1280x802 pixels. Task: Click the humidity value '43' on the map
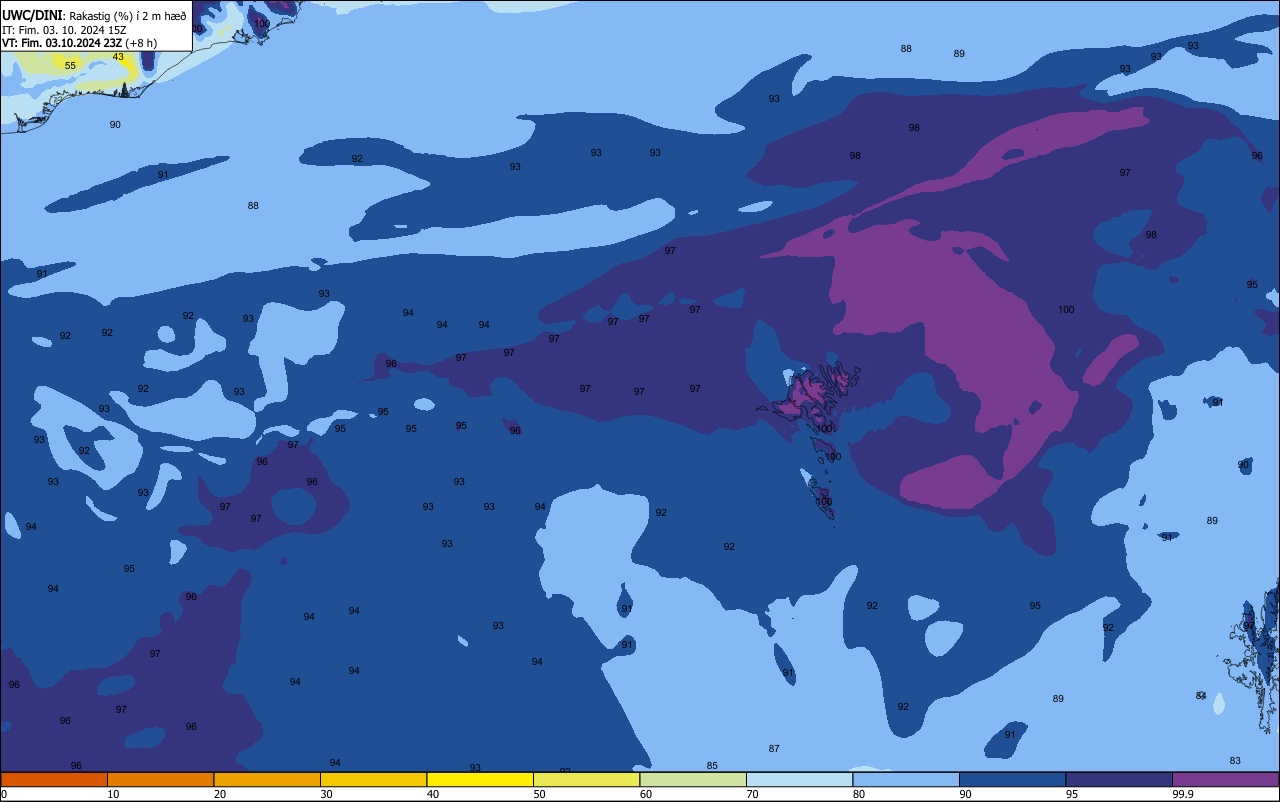point(118,57)
